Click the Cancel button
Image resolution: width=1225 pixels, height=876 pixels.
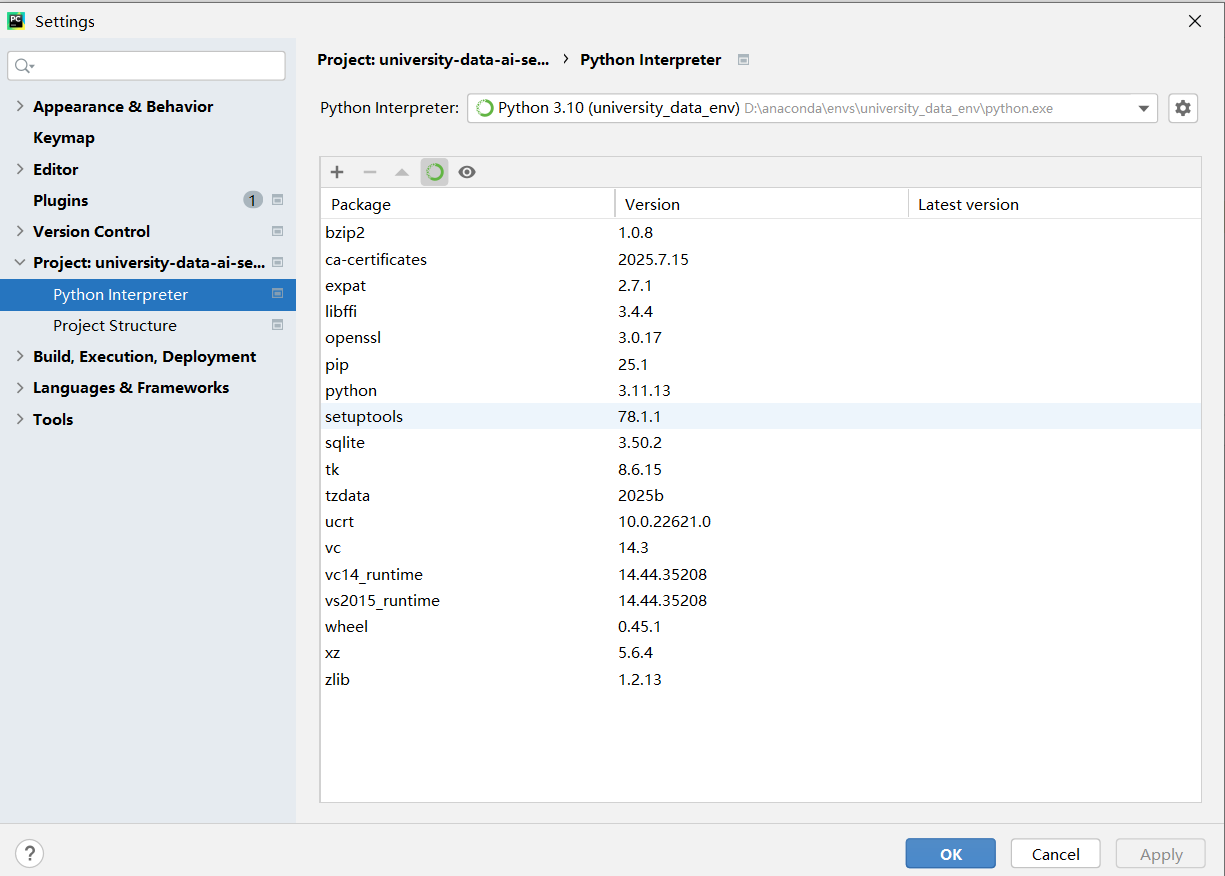pos(1056,853)
